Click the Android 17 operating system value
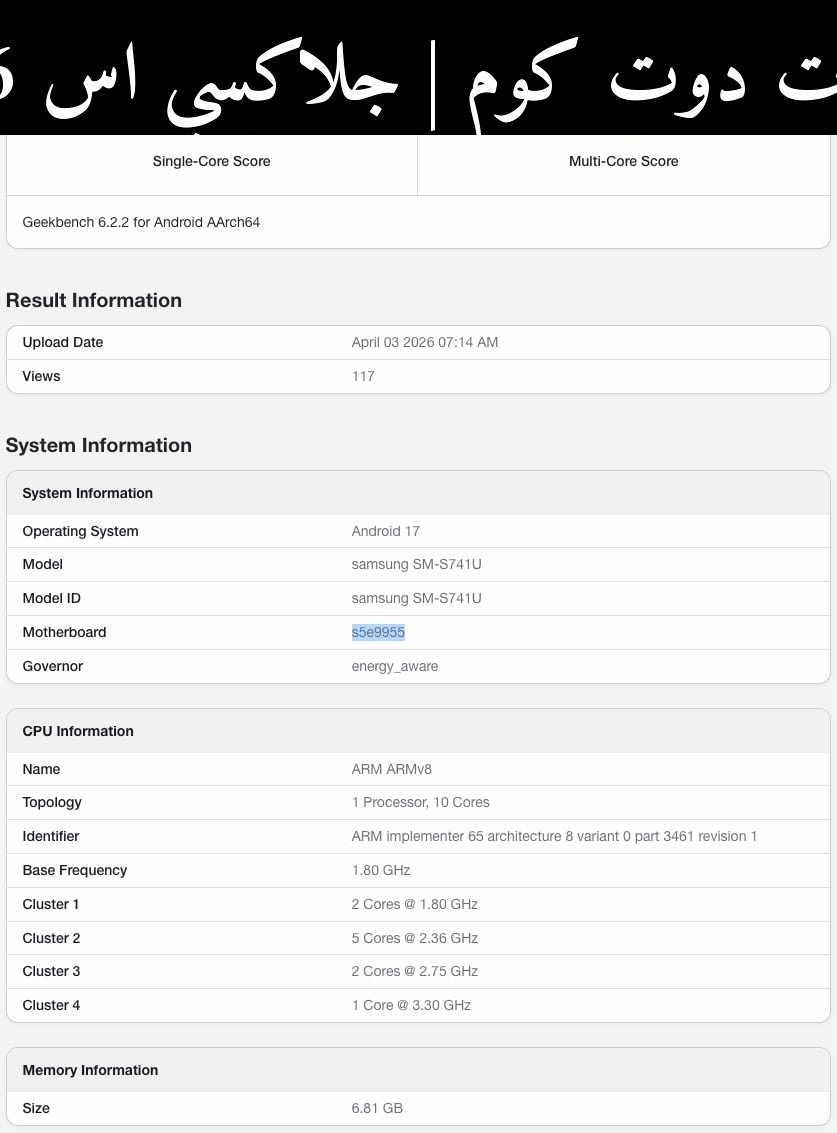 [385, 531]
